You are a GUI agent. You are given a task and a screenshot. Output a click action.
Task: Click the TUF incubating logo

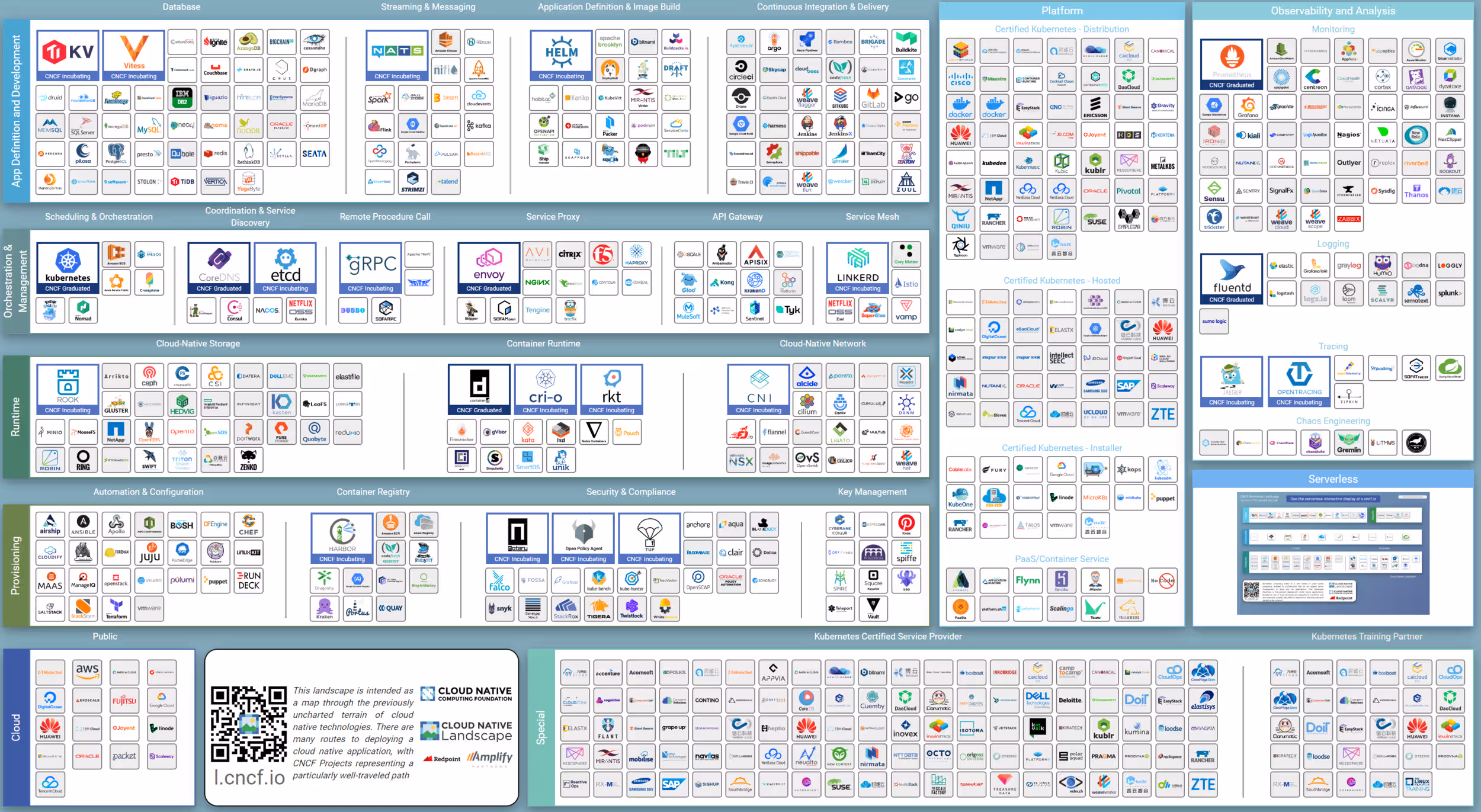[x=649, y=538]
